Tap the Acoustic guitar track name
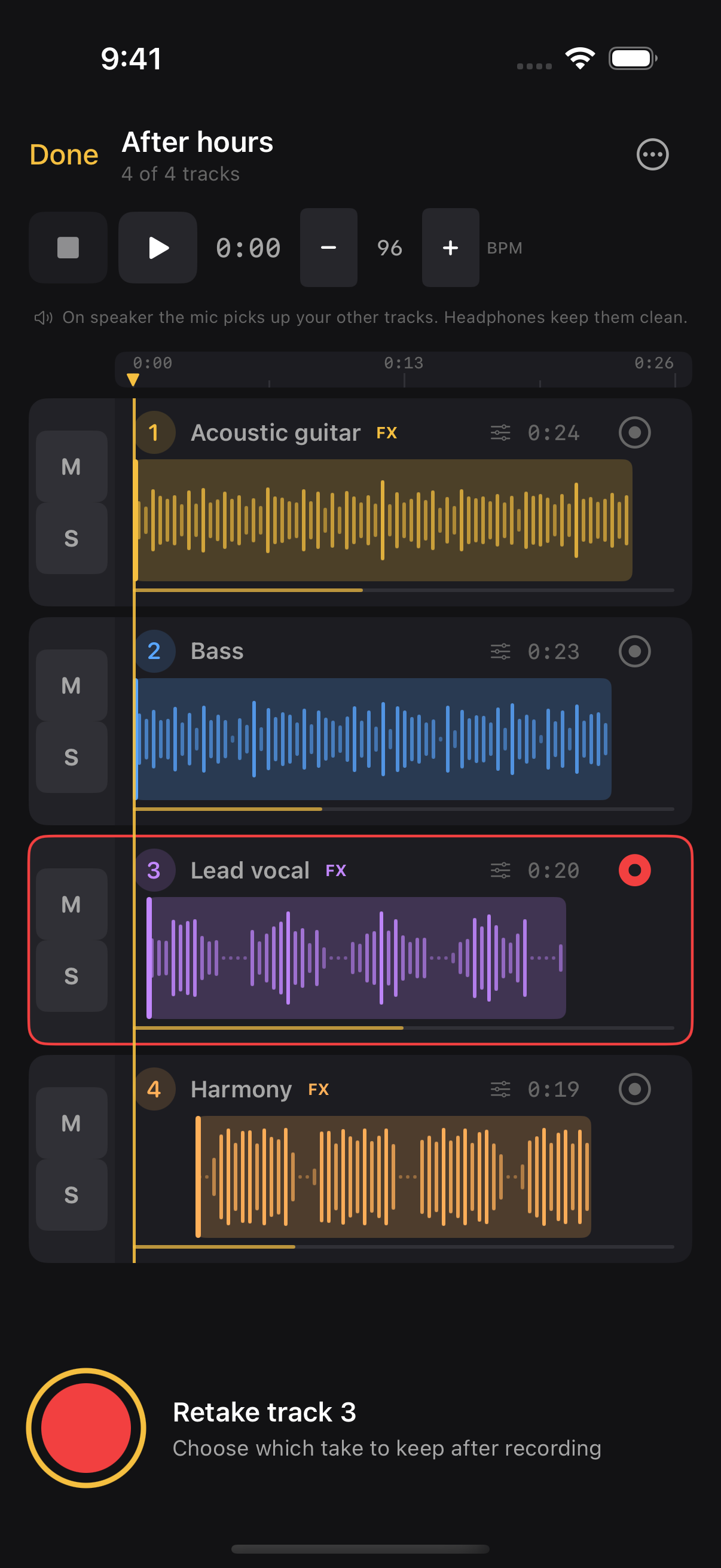 pyautogui.click(x=276, y=433)
